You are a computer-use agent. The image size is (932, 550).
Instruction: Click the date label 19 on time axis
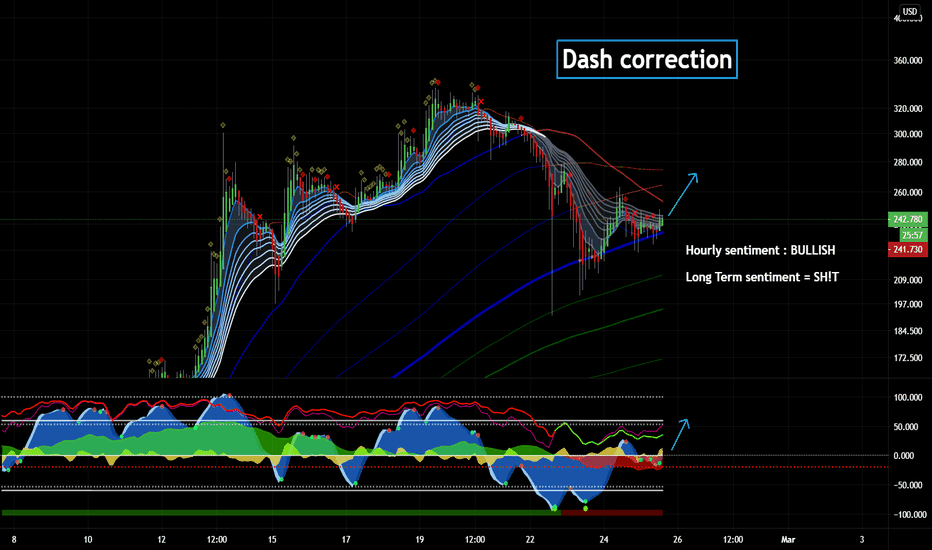point(420,540)
